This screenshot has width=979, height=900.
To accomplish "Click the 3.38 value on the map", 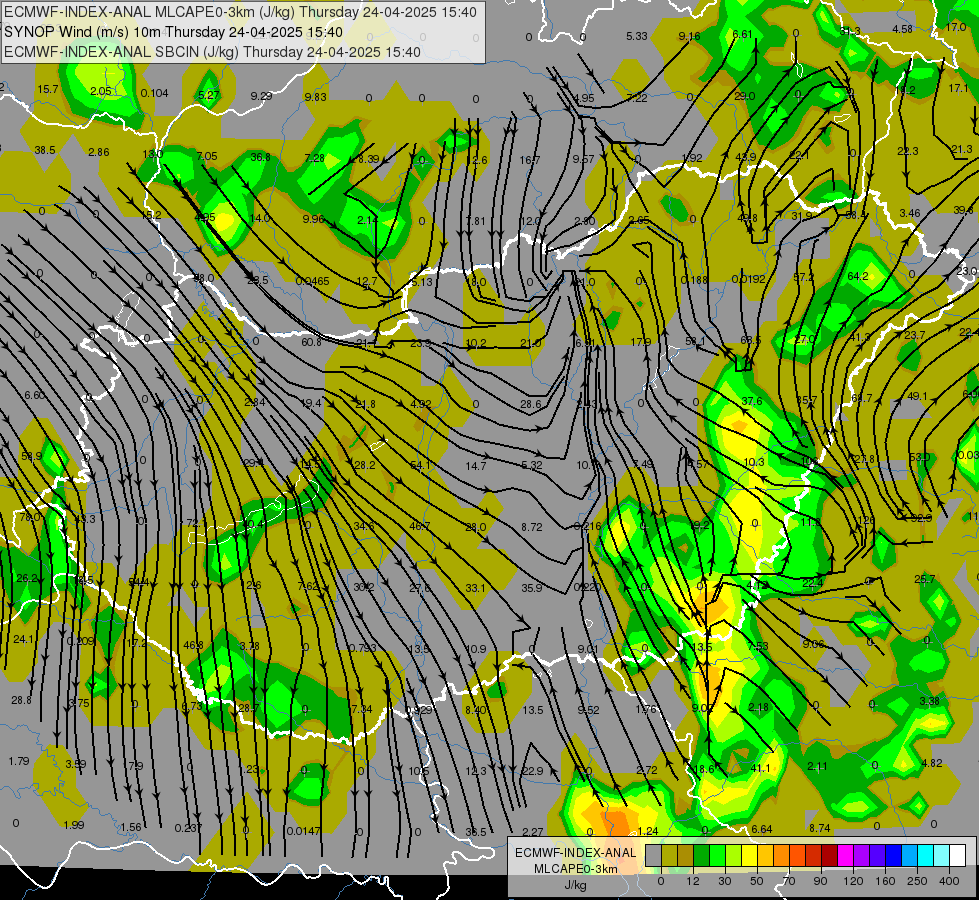I will pyautogui.click(x=930, y=701).
